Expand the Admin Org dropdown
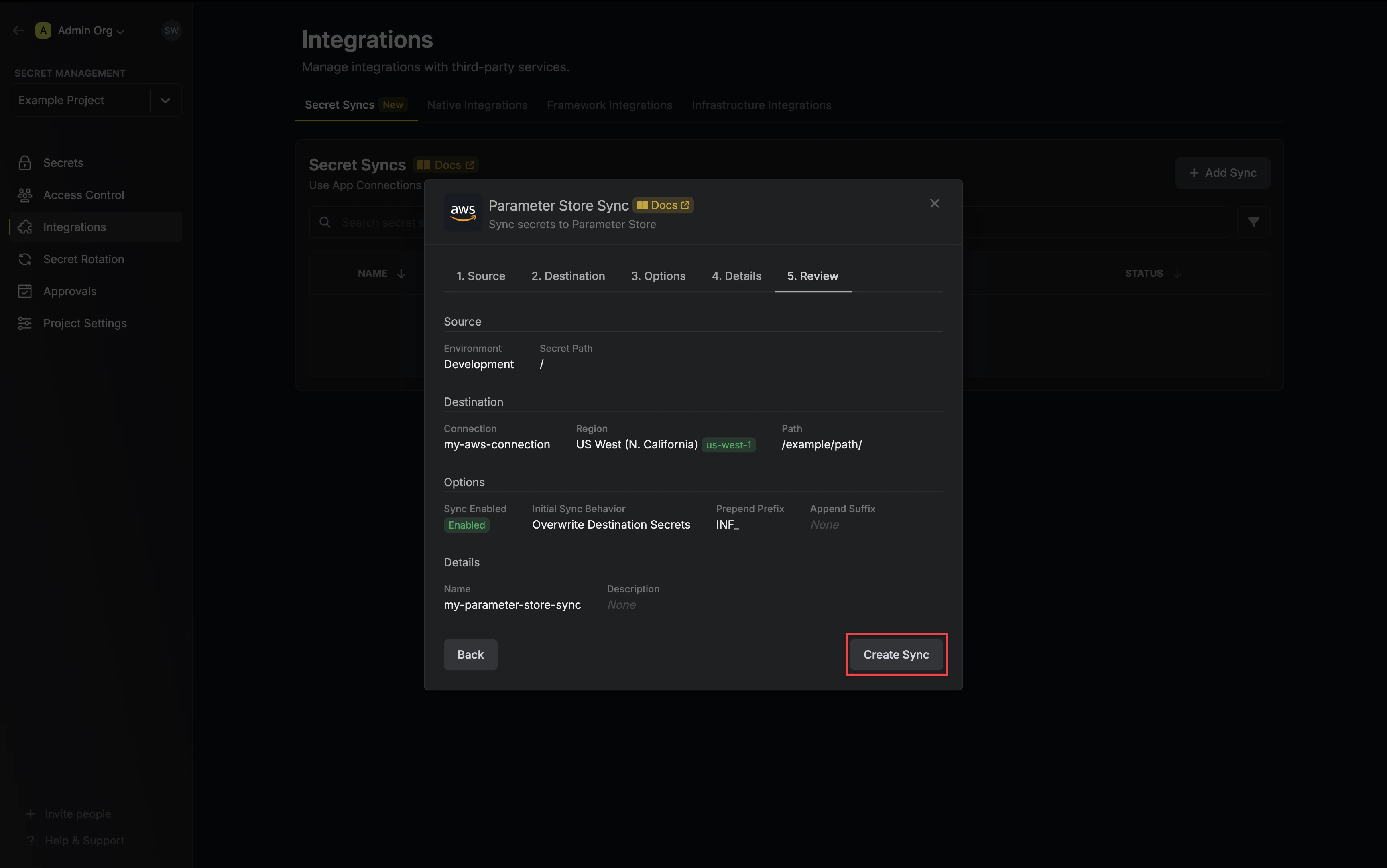Image resolution: width=1387 pixels, height=868 pixels. click(x=91, y=30)
